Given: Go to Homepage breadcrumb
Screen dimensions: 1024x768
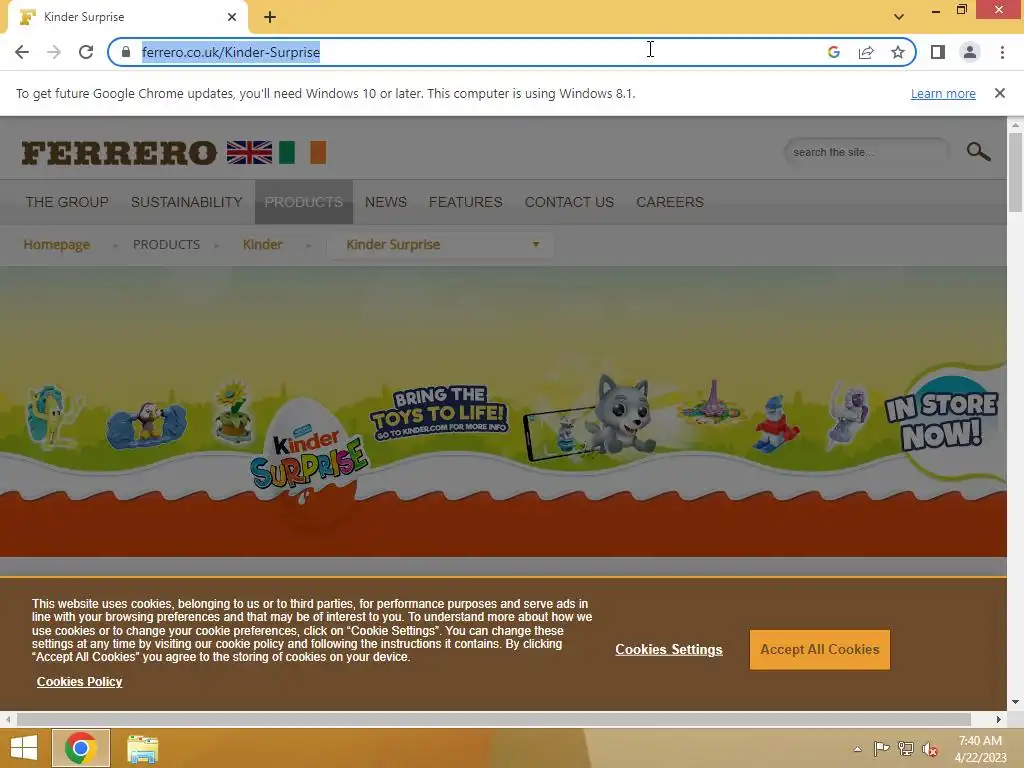Looking at the screenshot, I should tap(57, 244).
